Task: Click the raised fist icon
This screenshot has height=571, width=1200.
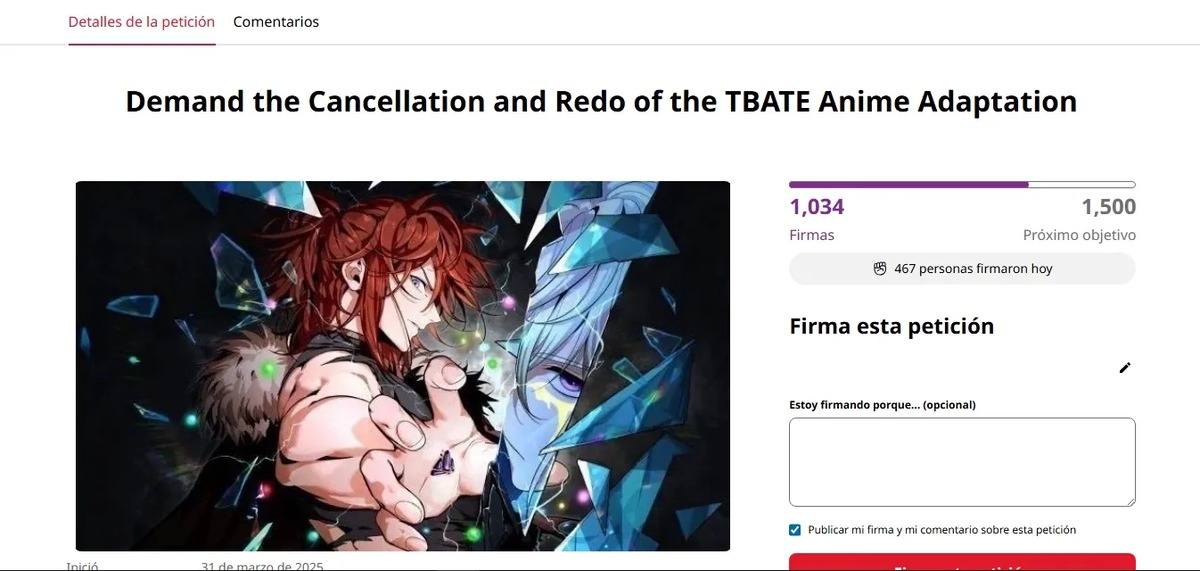Action: point(880,268)
